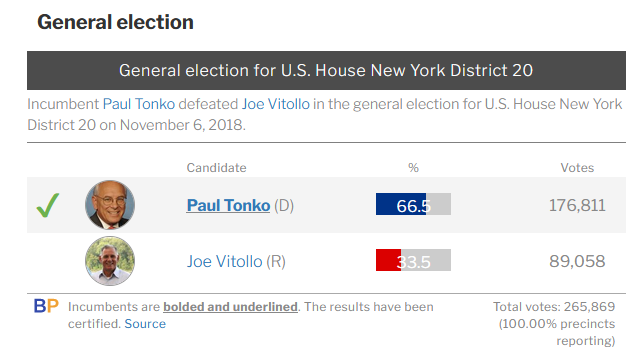
Task: Click the Votes column header
Action: (x=577, y=168)
